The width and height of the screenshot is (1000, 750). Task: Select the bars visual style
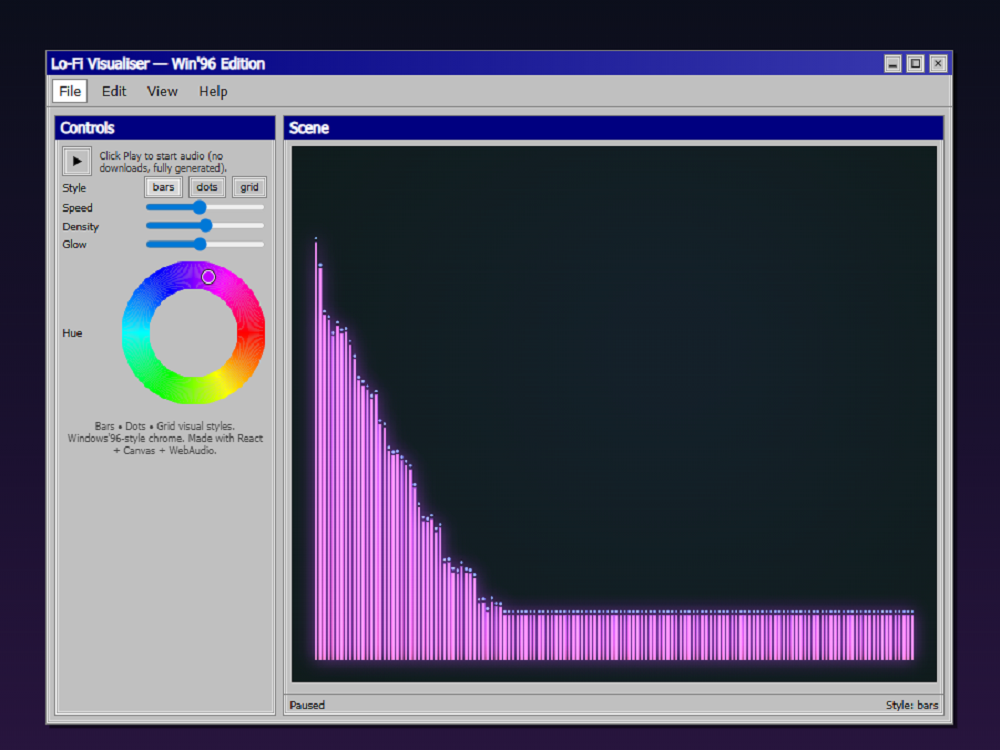click(x=163, y=187)
